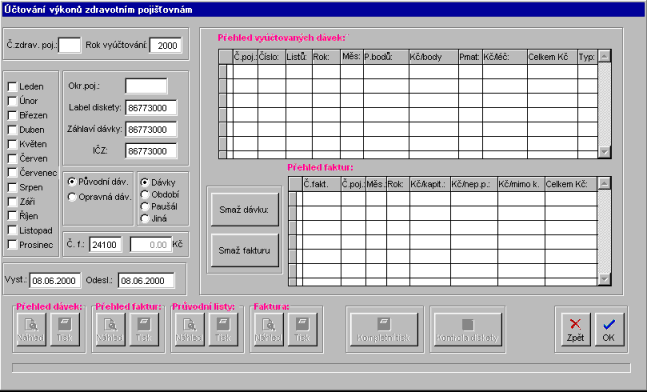Click up arrow of faktur table scrollbar
The height and width of the screenshot is (392, 647).
(604, 184)
